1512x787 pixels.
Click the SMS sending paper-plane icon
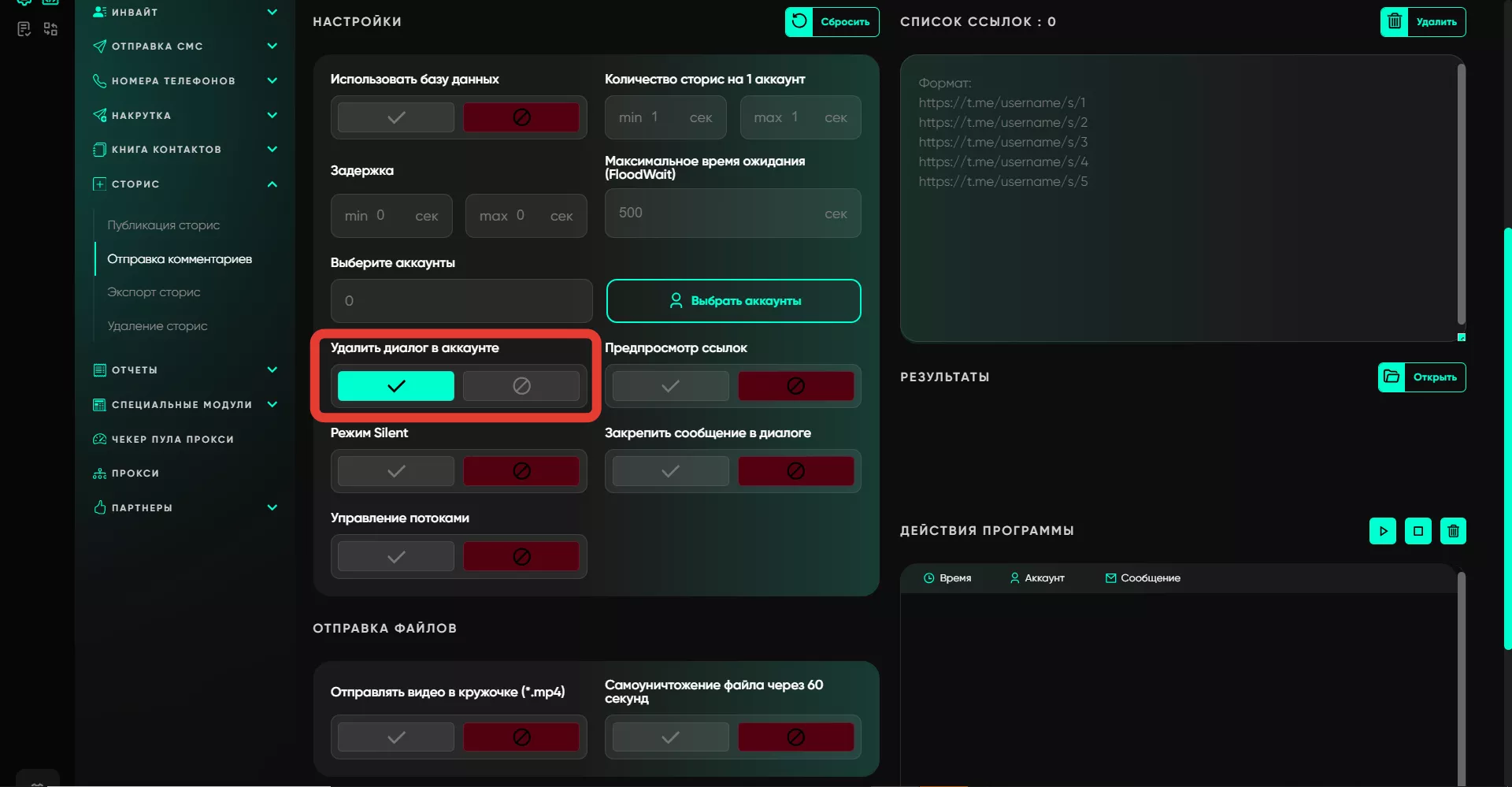click(x=99, y=46)
